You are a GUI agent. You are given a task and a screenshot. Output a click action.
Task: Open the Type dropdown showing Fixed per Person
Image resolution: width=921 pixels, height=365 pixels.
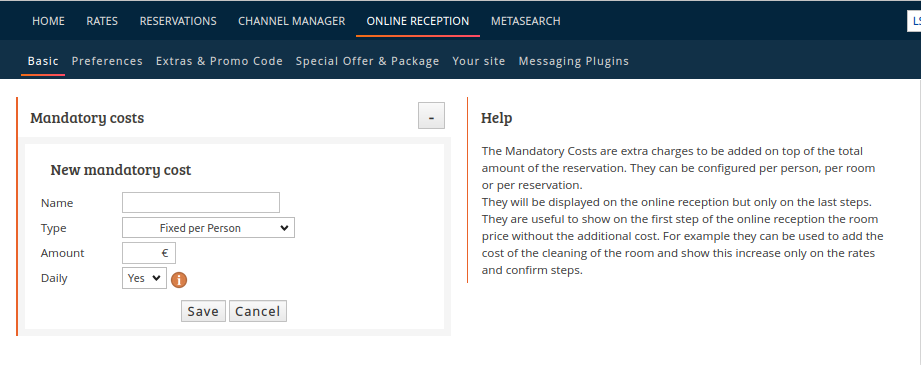point(209,228)
